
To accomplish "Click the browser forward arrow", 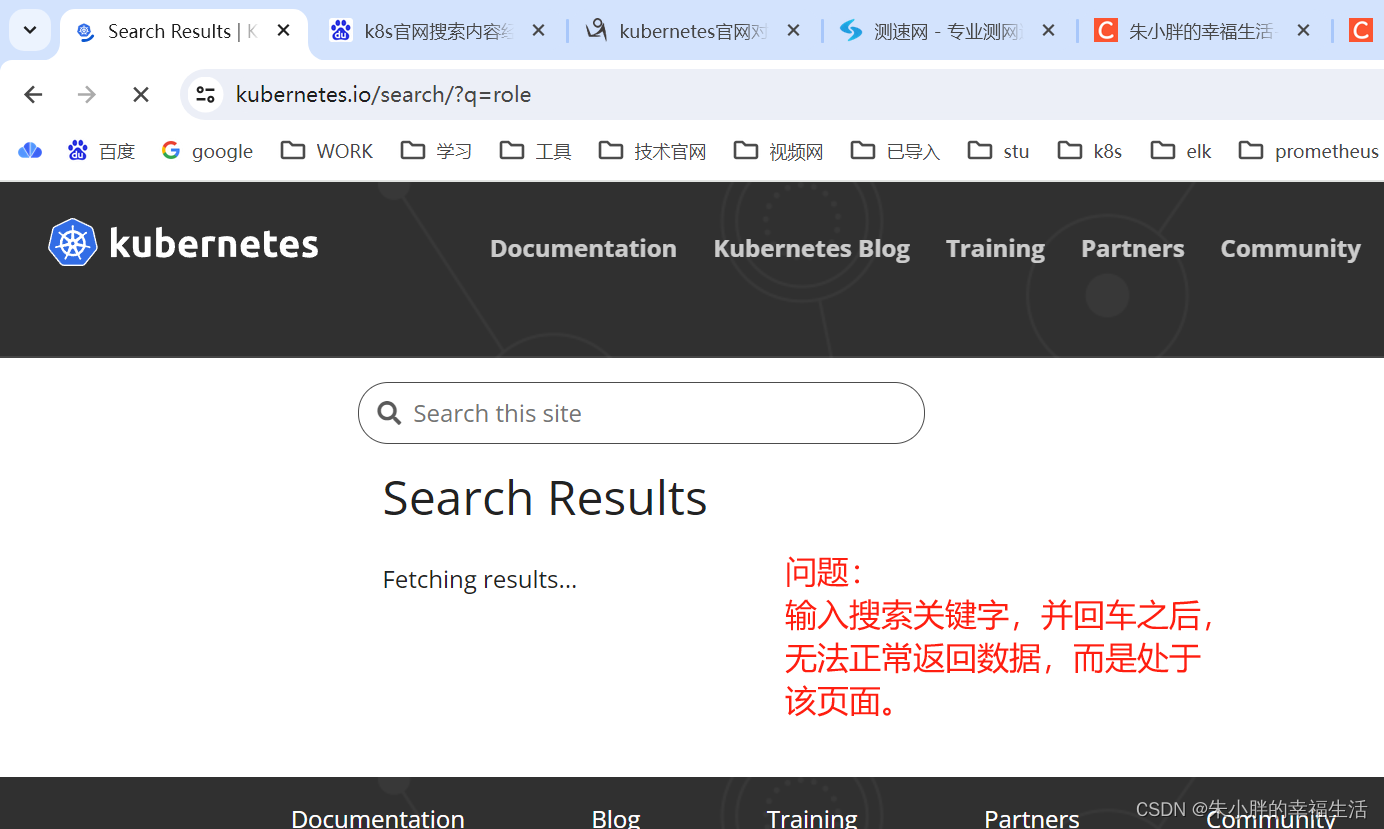I will (x=87, y=95).
